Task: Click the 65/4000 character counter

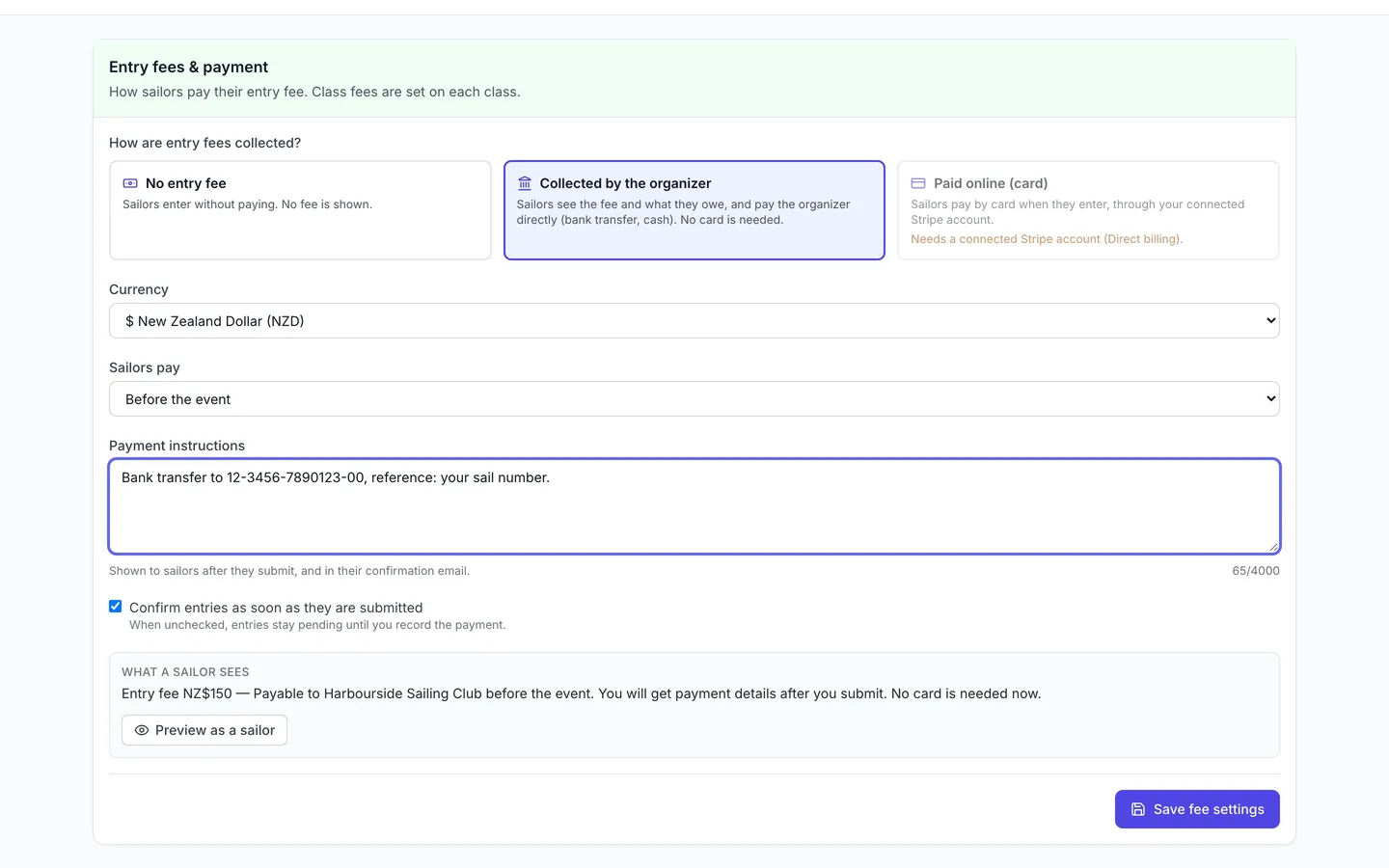Action: tap(1256, 571)
